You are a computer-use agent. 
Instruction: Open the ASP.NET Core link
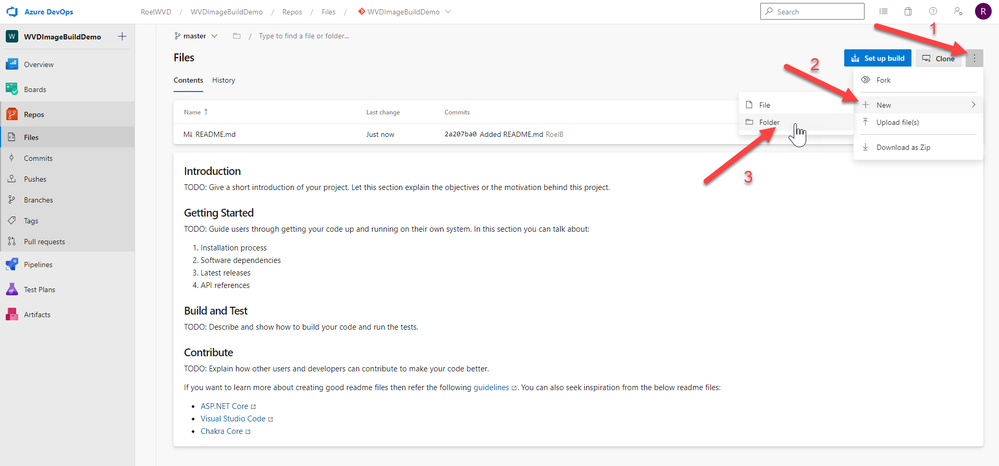tap(224, 405)
